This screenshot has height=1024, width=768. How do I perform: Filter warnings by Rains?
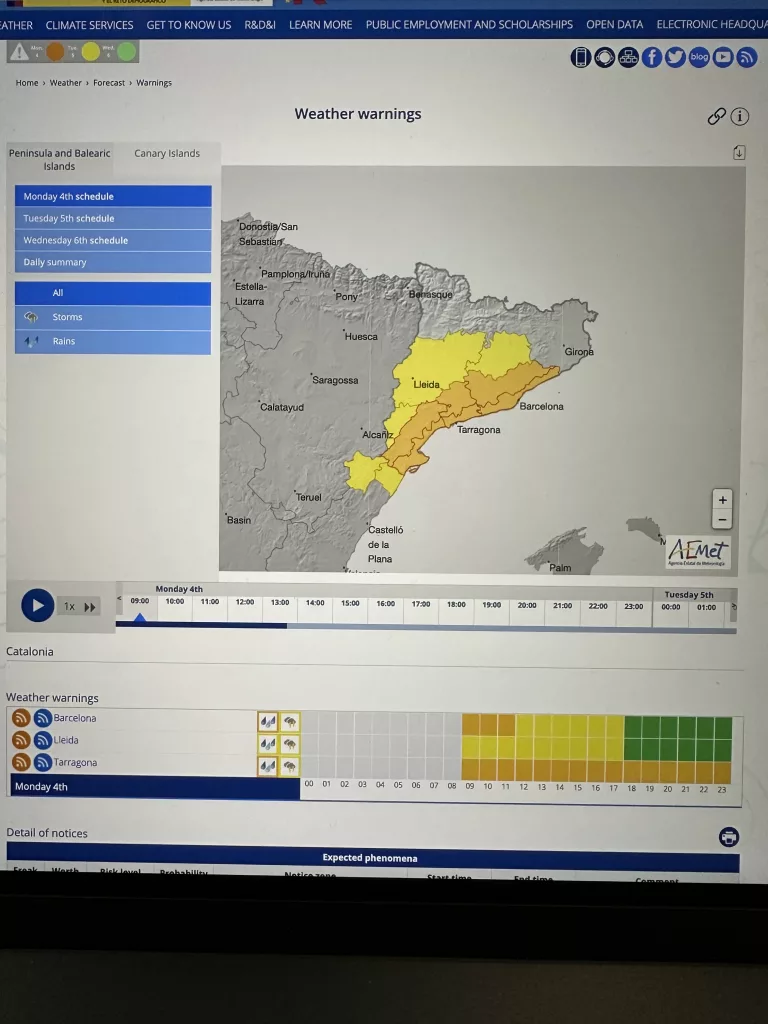click(x=64, y=341)
